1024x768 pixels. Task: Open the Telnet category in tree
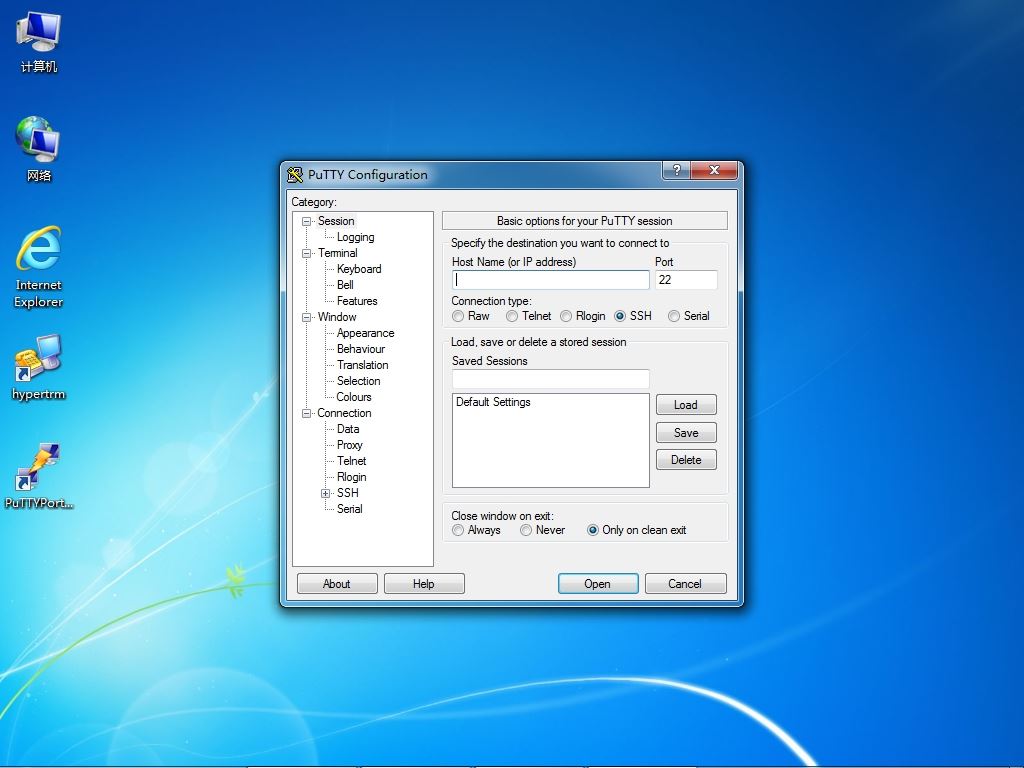coord(351,461)
